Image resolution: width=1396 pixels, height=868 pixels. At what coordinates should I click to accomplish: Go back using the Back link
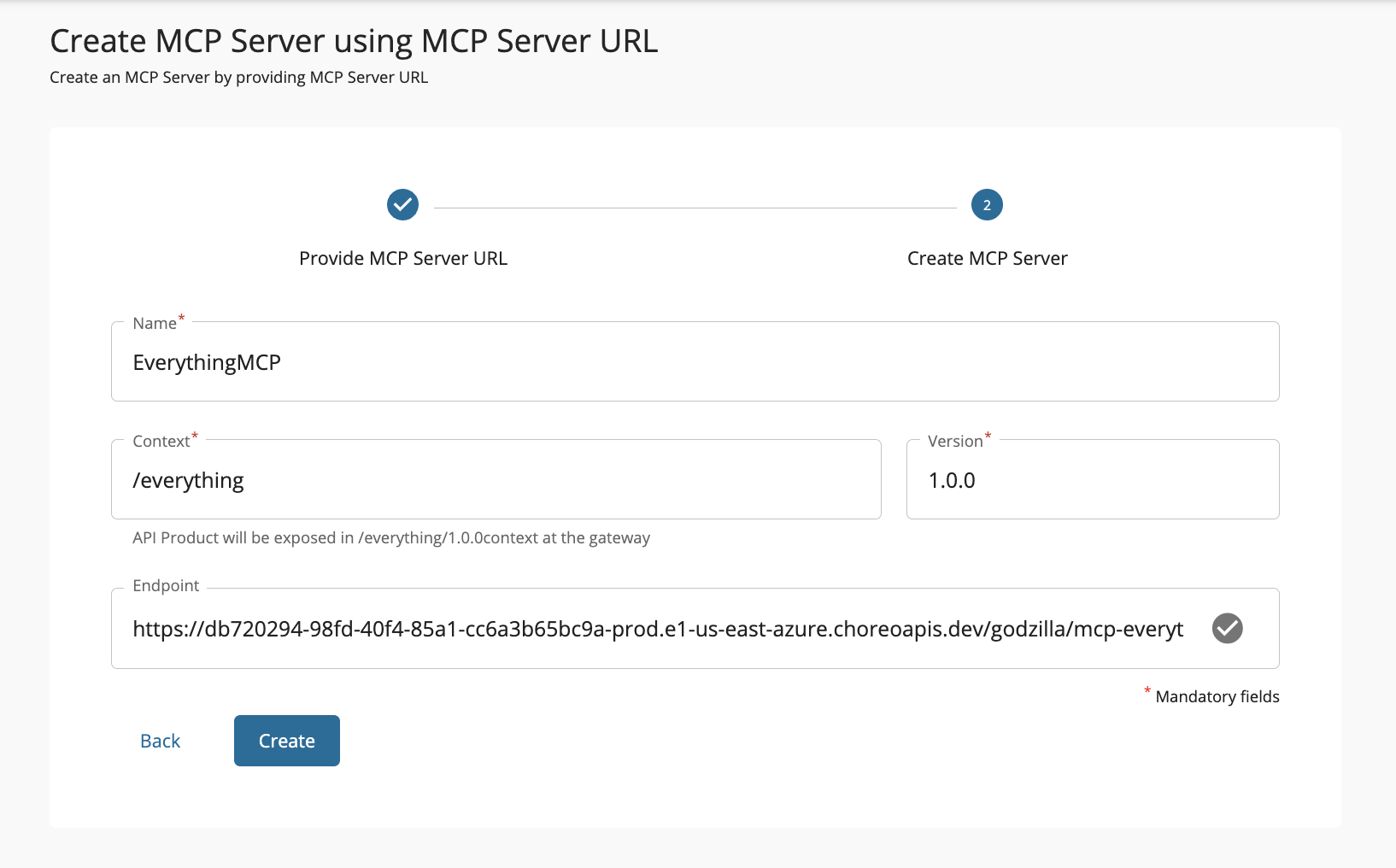(161, 741)
